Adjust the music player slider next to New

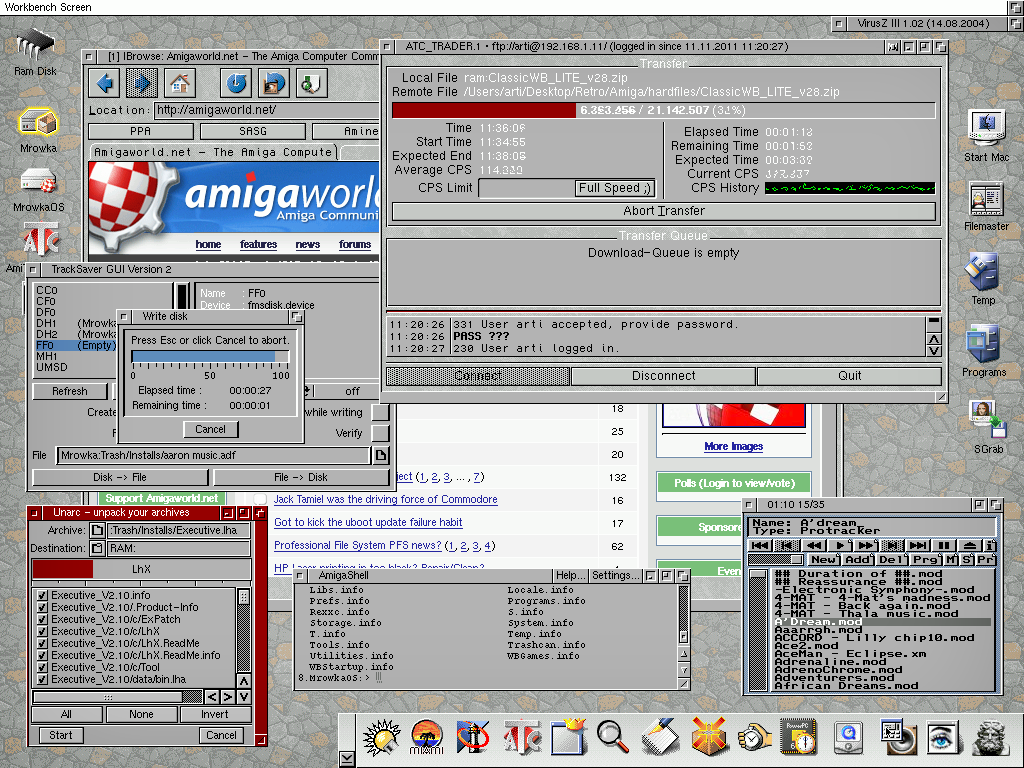(x=776, y=560)
